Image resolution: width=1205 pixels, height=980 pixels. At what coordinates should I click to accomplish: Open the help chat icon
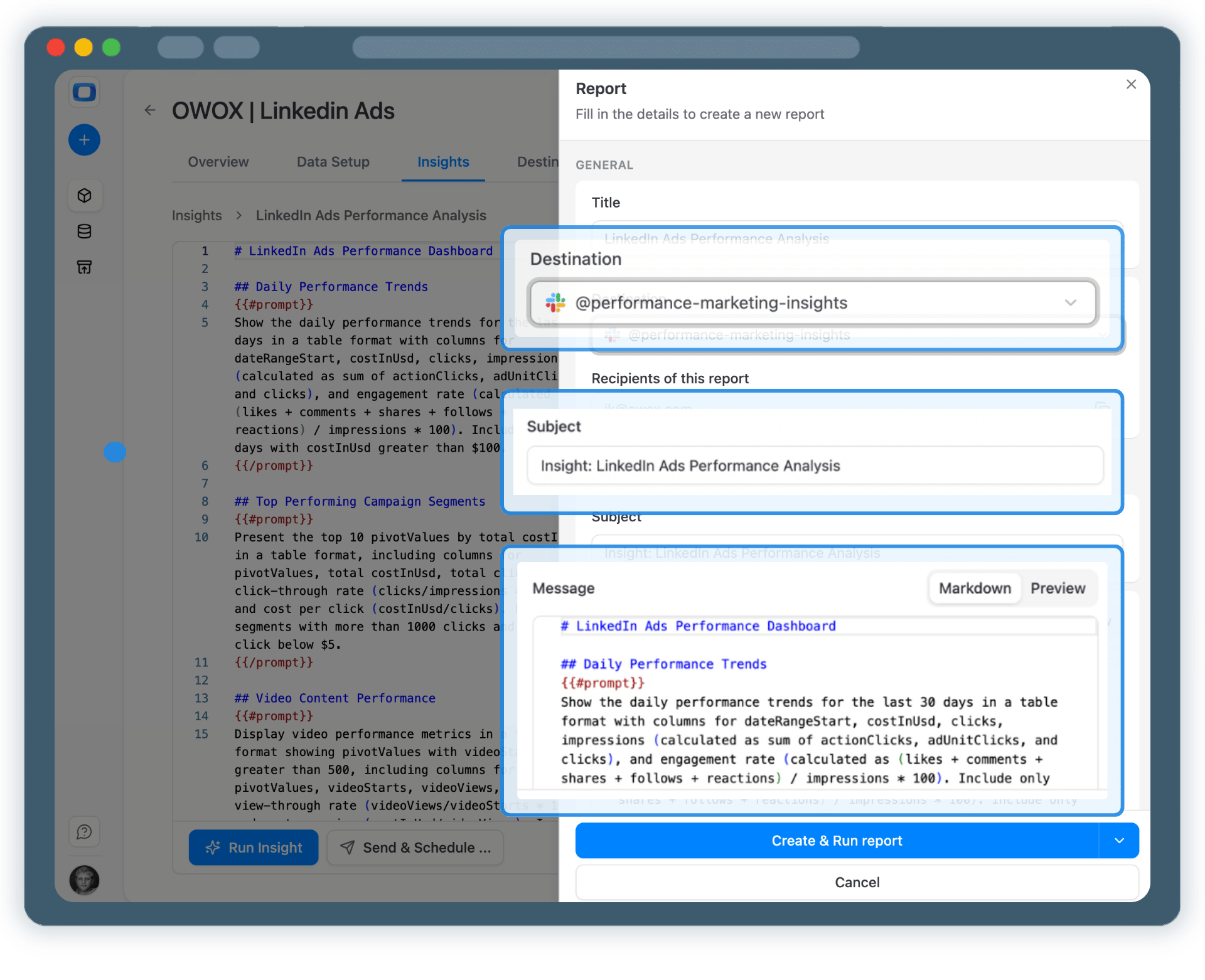[84, 831]
